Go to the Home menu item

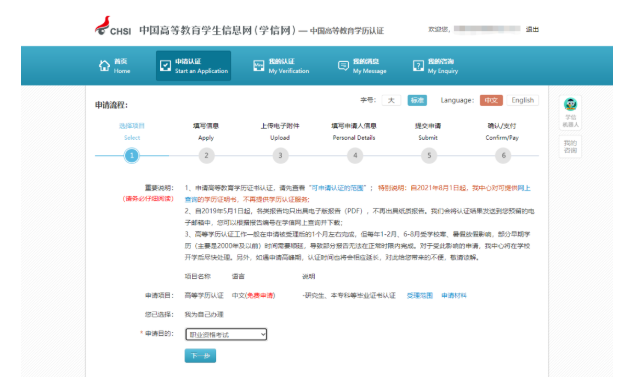point(115,66)
